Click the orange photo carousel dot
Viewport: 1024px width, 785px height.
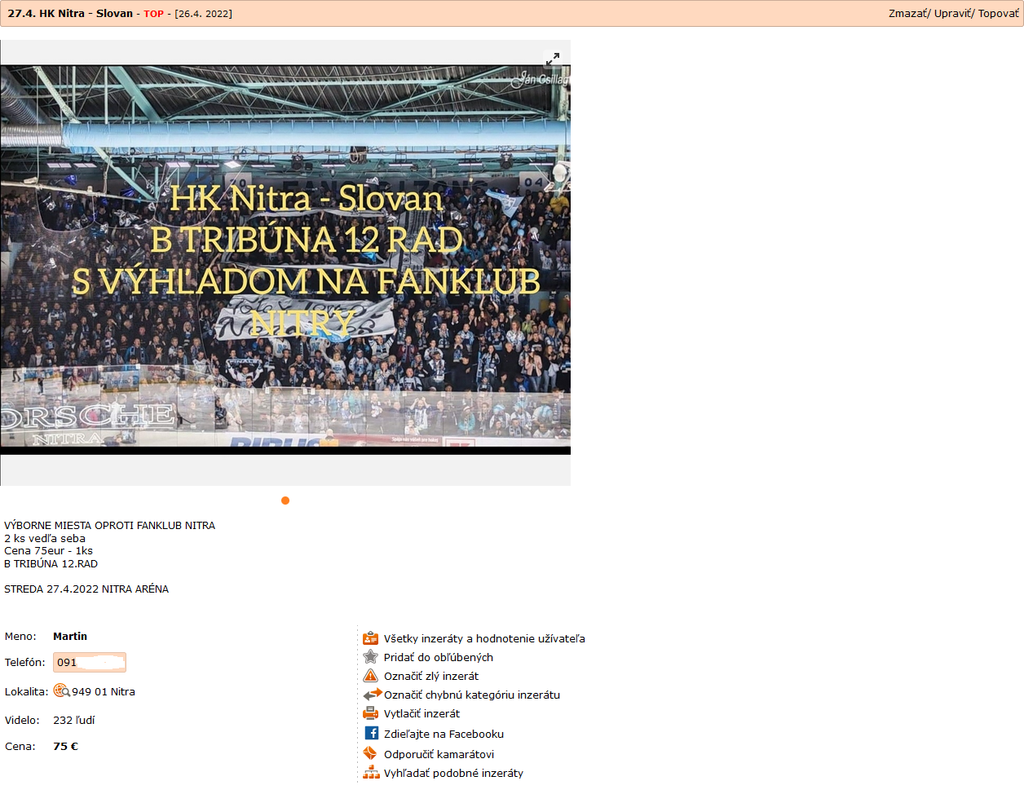[285, 500]
